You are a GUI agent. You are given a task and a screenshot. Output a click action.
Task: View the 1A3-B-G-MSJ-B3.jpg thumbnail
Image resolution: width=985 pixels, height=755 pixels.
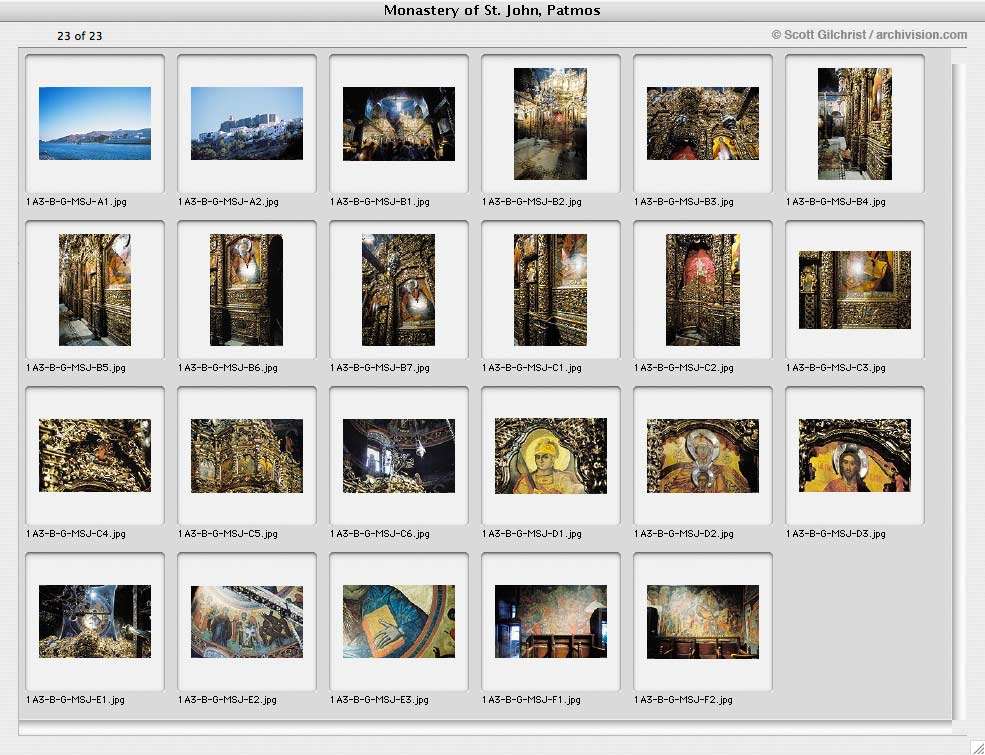[703, 123]
